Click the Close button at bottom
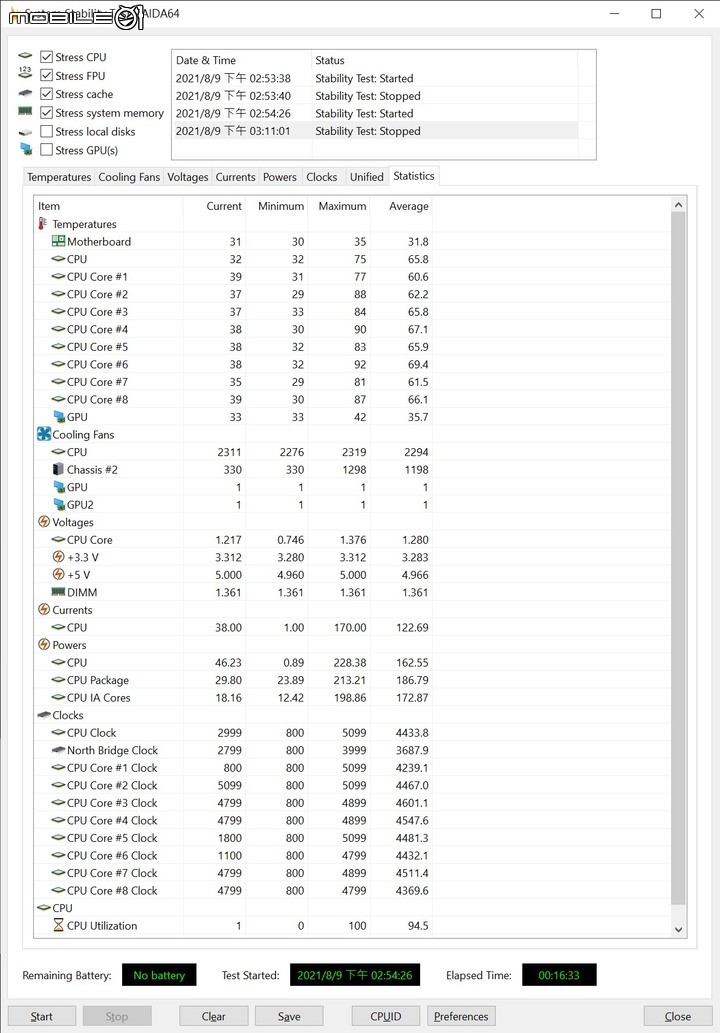The height and width of the screenshot is (1033, 720). click(678, 1016)
